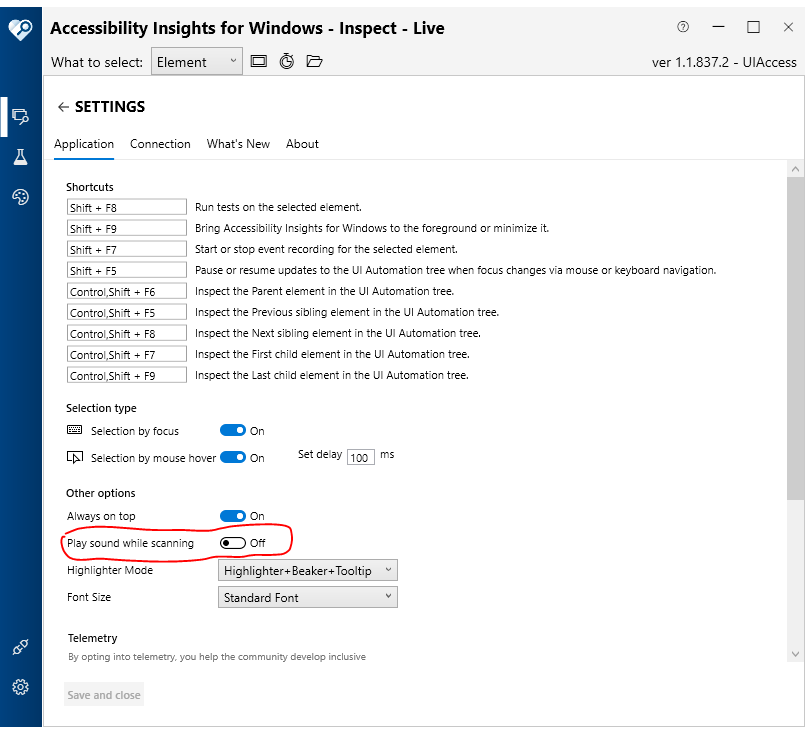Open the What's New tab
The width and height of the screenshot is (811, 747).
coord(238,144)
